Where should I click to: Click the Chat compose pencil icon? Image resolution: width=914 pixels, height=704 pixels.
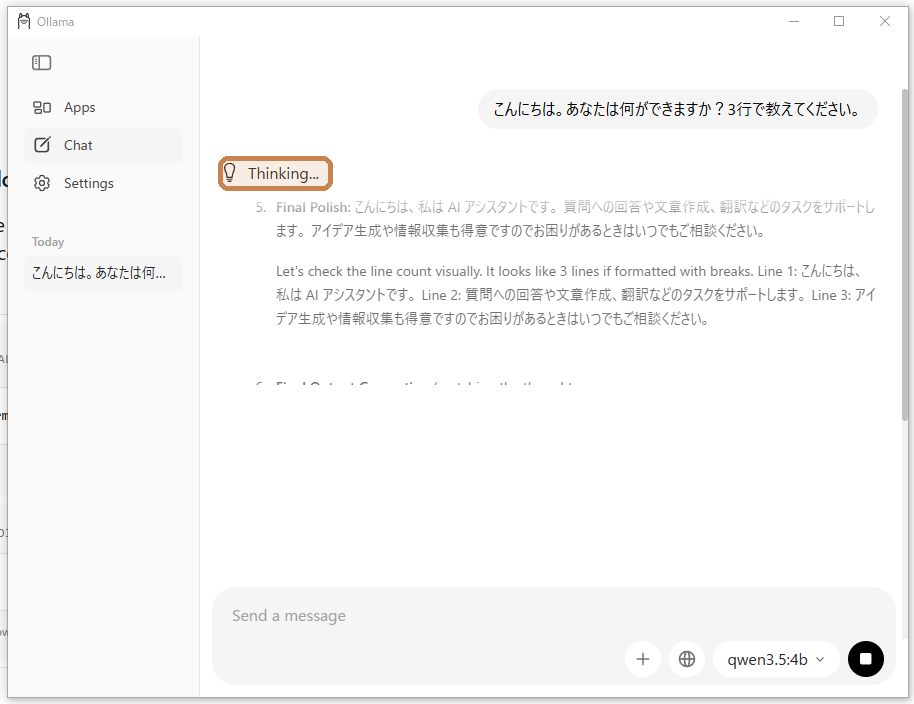click(x=42, y=145)
